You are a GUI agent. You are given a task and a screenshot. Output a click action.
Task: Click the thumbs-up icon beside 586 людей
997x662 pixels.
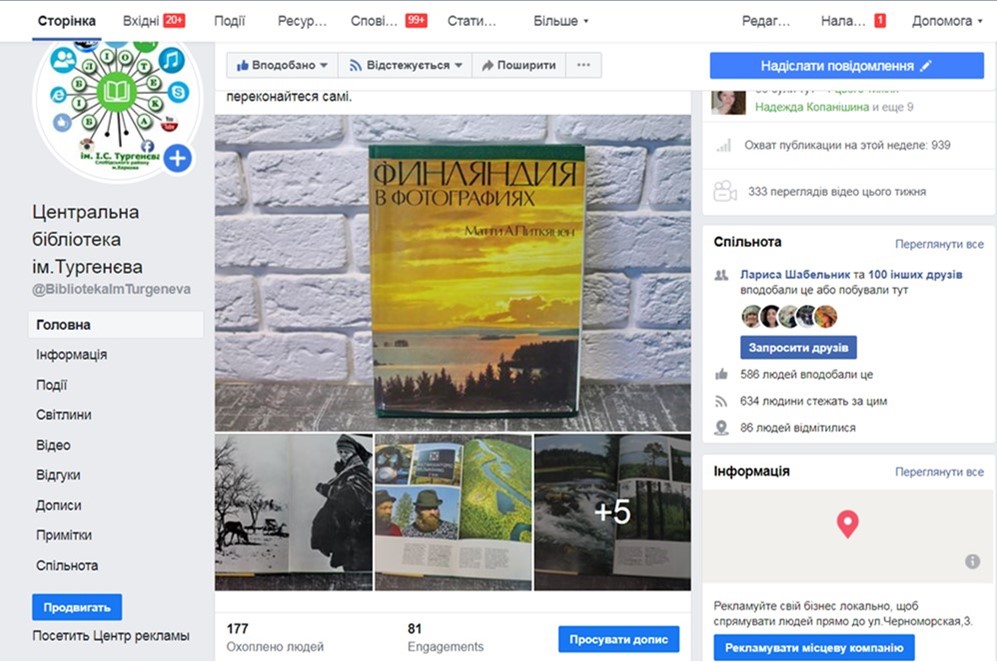click(x=721, y=374)
